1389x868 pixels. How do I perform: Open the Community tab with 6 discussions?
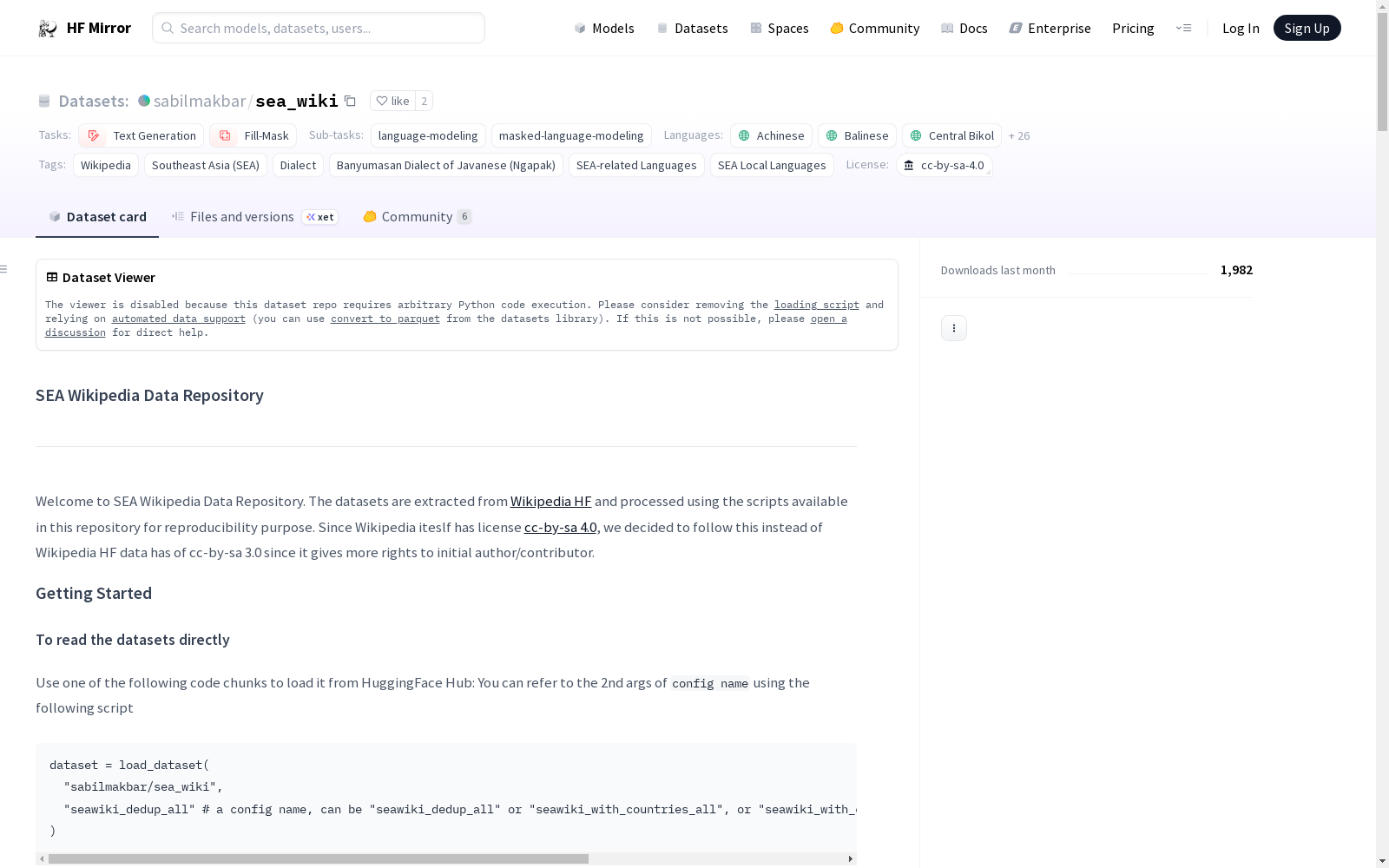coord(418,217)
